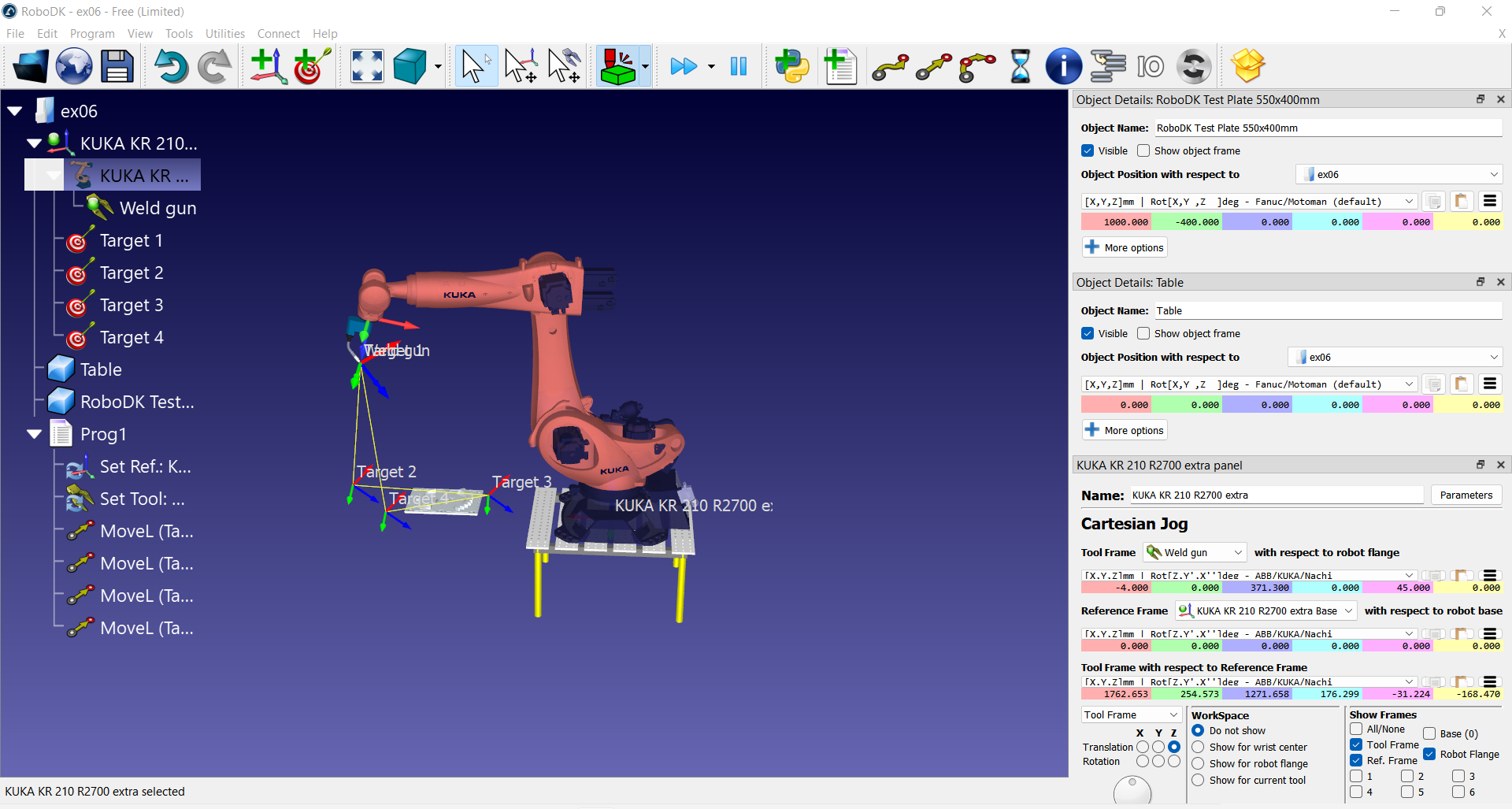Open online library globe icon
This screenshot has width=1512, height=809.
[74, 66]
